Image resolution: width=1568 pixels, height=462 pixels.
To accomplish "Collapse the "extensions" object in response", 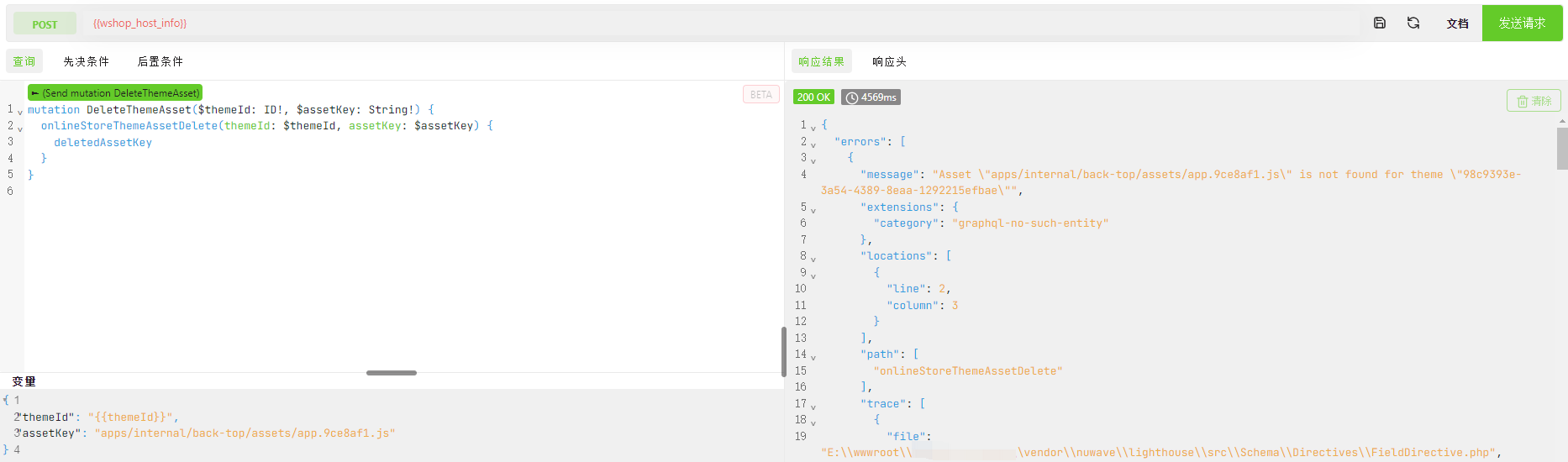I will click(813, 210).
